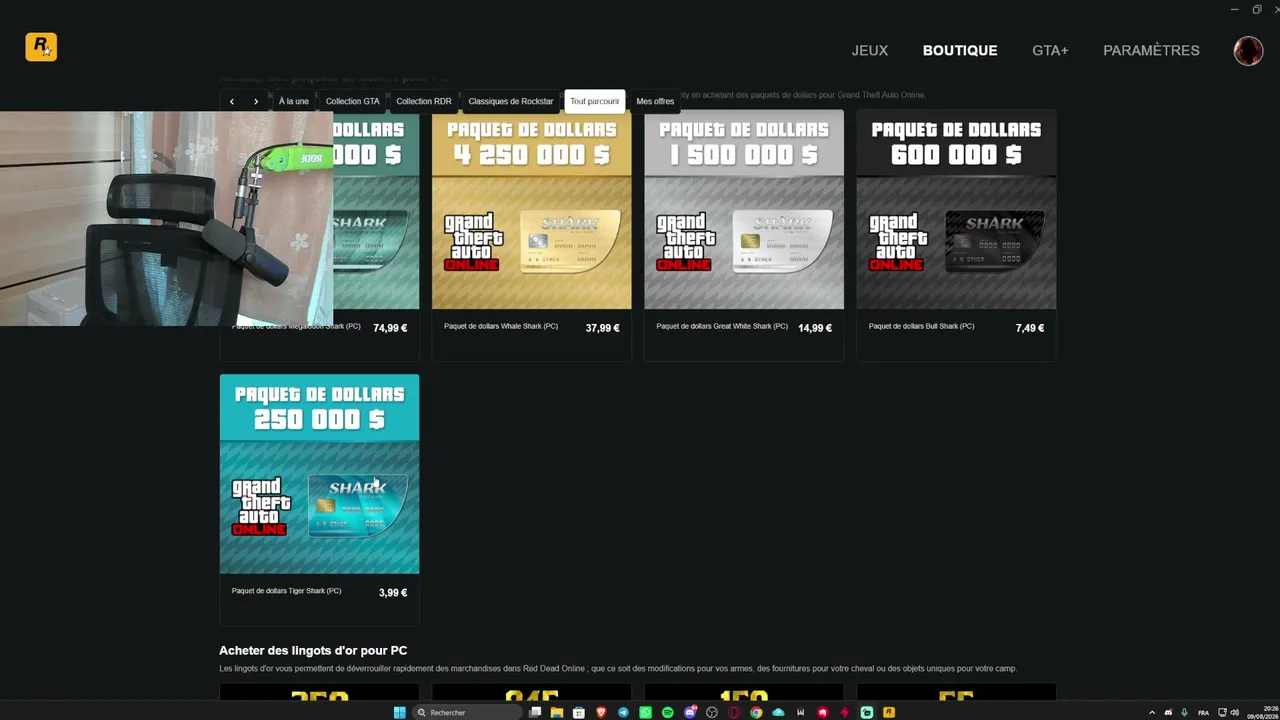Open the red square app in taskbar
The width and height of the screenshot is (1280, 720).
point(823,712)
